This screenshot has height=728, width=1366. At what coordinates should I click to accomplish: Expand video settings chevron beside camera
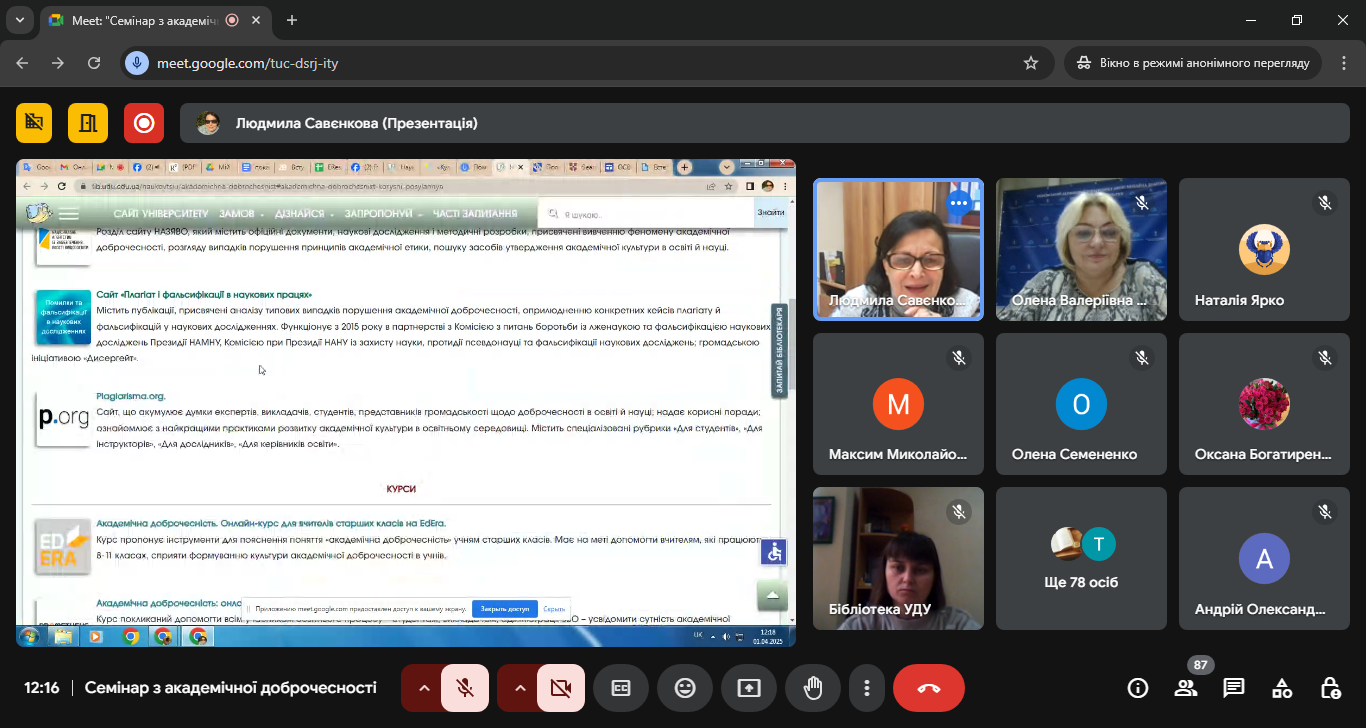tap(519, 688)
